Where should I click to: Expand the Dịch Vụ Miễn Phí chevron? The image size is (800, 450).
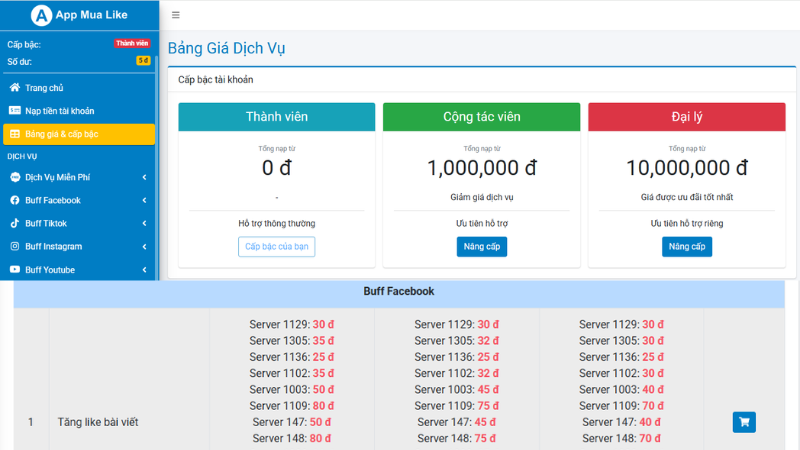(x=144, y=177)
